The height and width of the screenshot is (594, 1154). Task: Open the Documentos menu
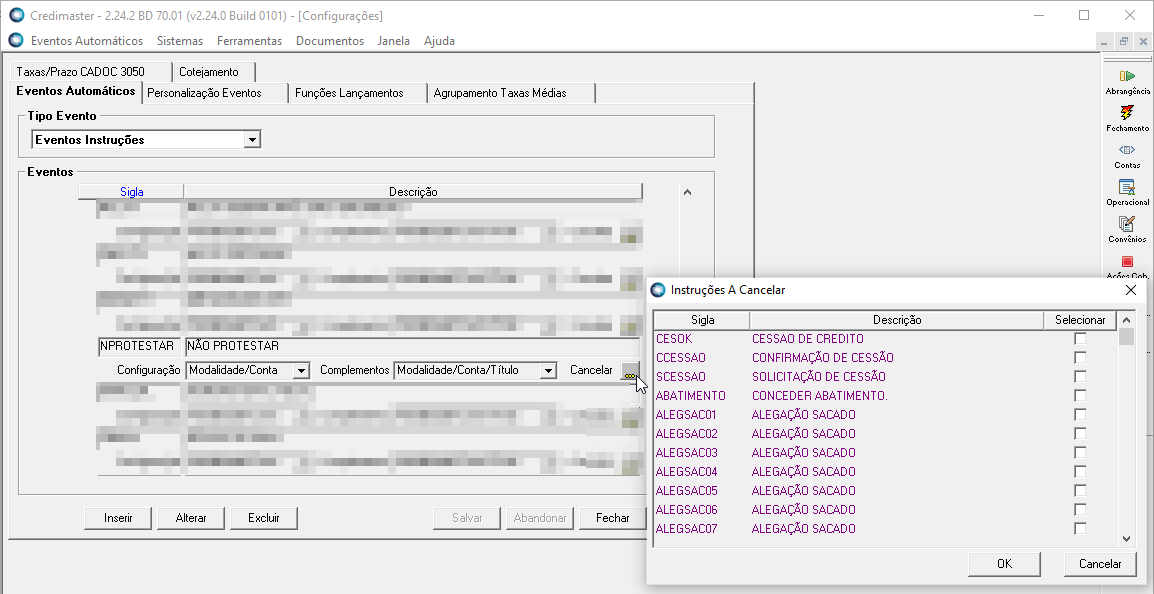coord(330,40)
